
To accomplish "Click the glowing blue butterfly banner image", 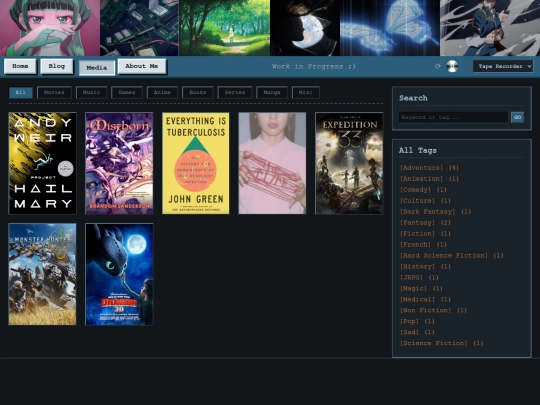I will tap(390, 28).
